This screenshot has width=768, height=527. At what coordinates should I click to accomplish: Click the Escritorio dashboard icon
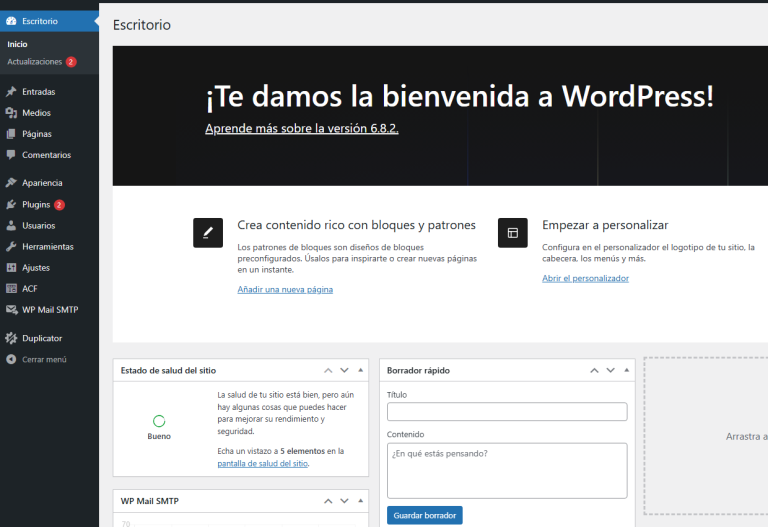[11, 21]
